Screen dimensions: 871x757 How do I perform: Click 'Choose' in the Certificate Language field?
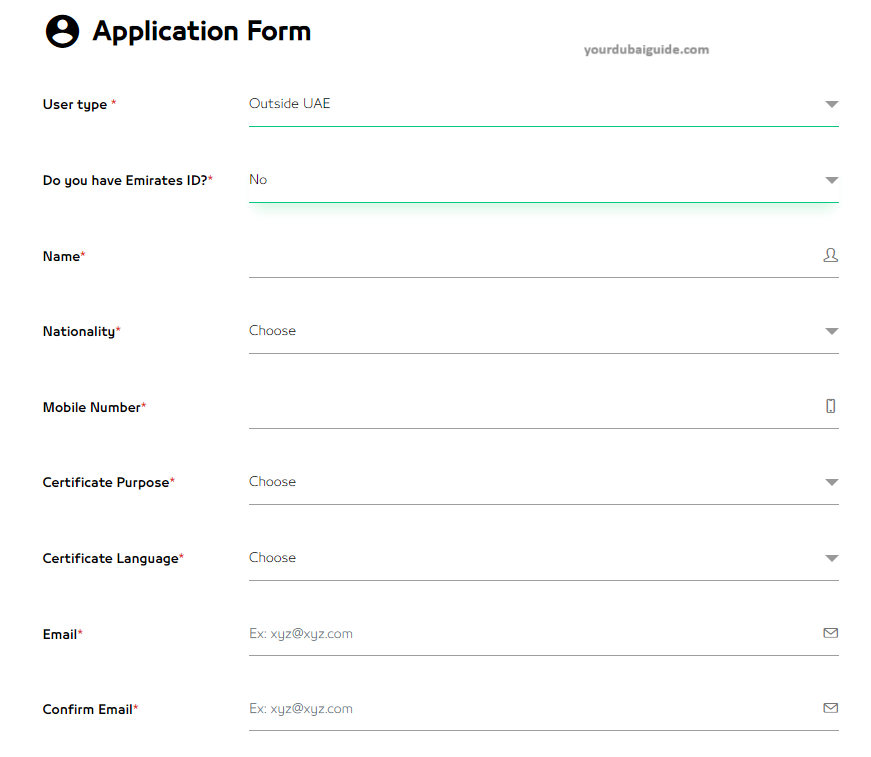click(x=272, y=557)
